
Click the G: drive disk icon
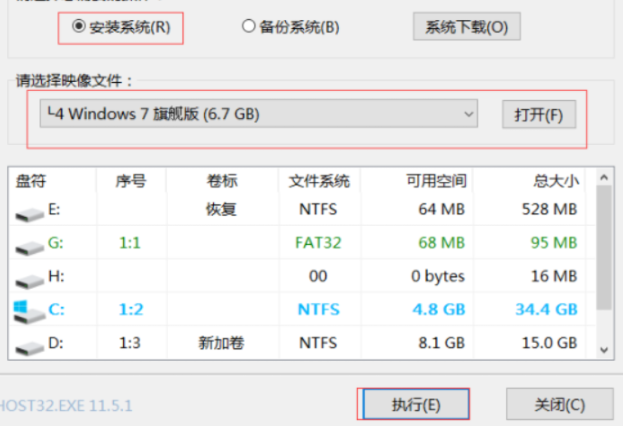tap(28, 244)
